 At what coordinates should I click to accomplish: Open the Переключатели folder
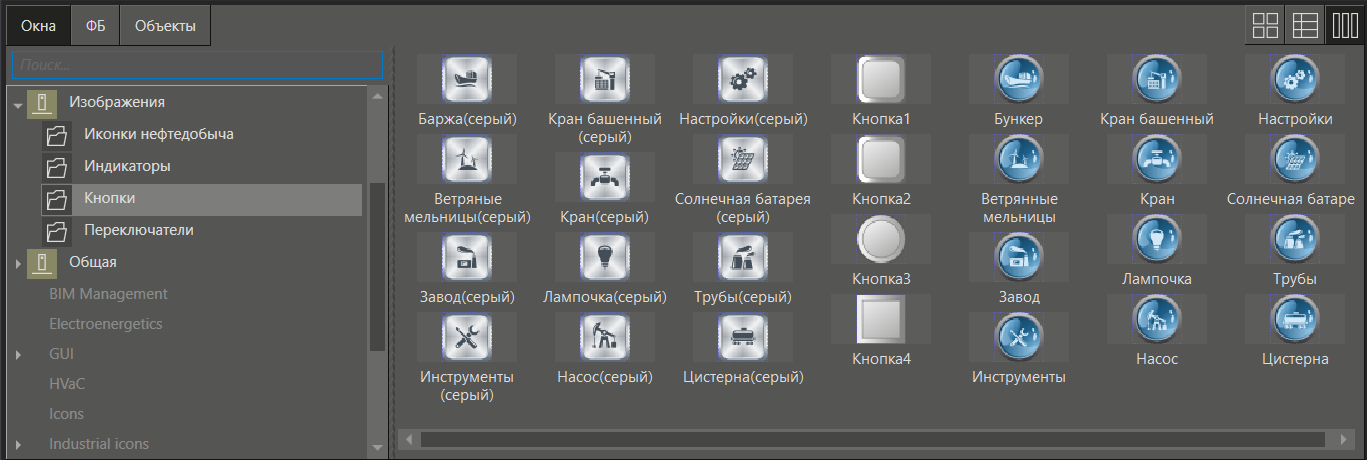click(139, 230)
